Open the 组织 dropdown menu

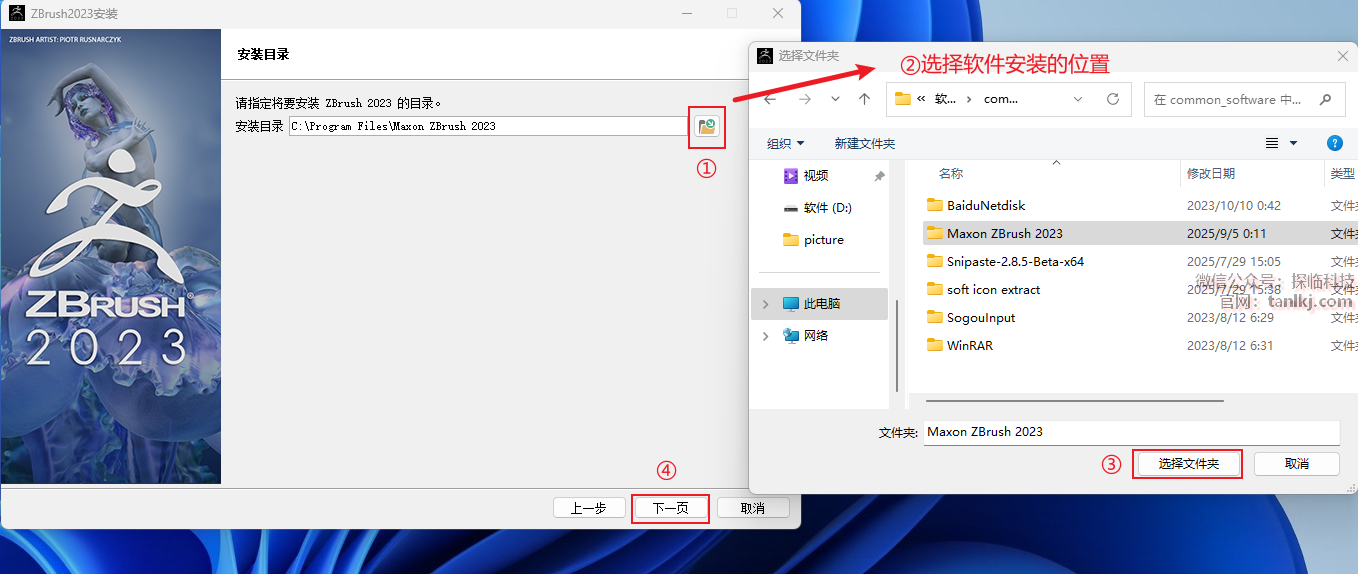coord(785,144)
